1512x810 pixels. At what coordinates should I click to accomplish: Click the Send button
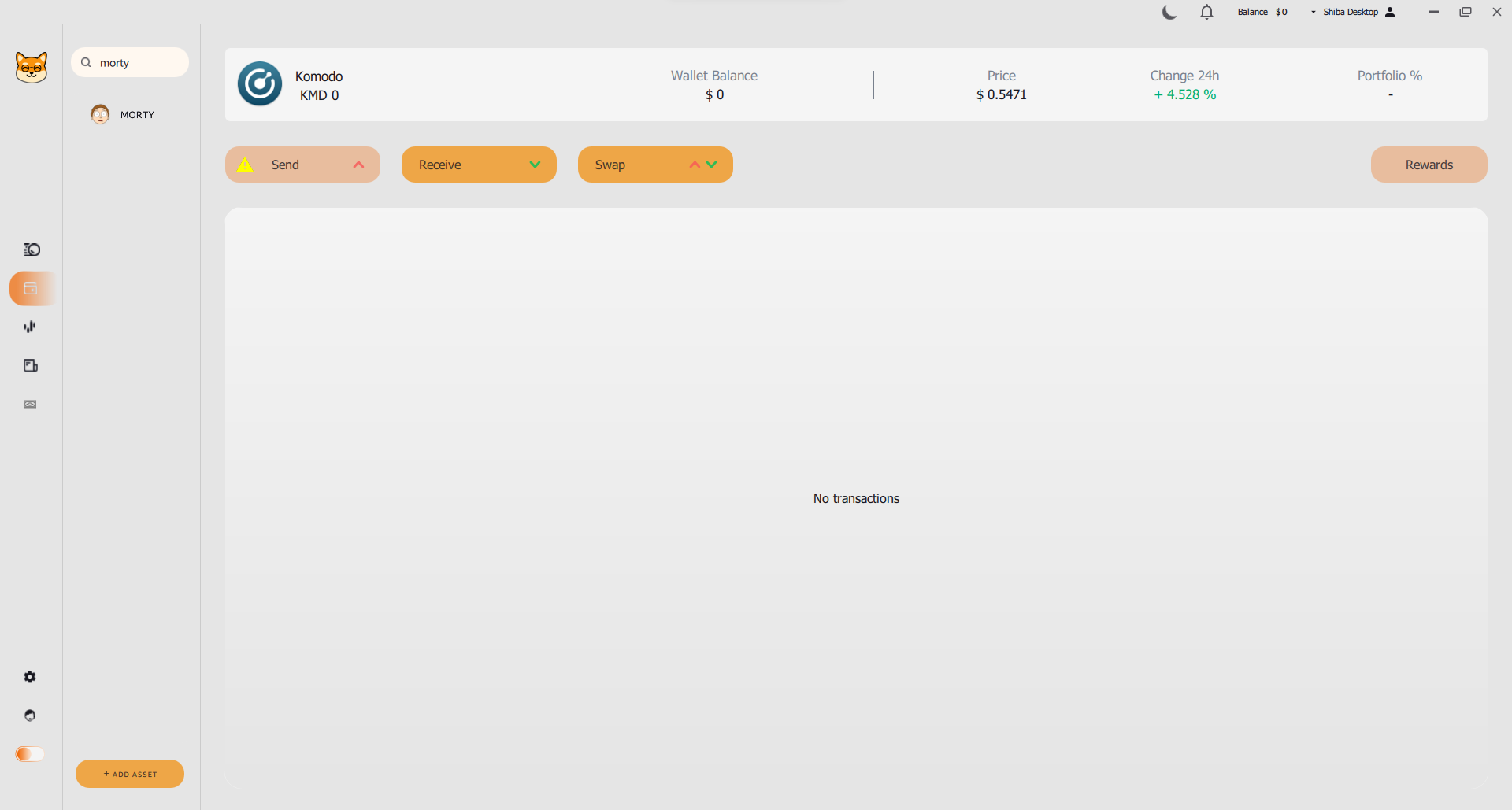(x=302, y=165)
